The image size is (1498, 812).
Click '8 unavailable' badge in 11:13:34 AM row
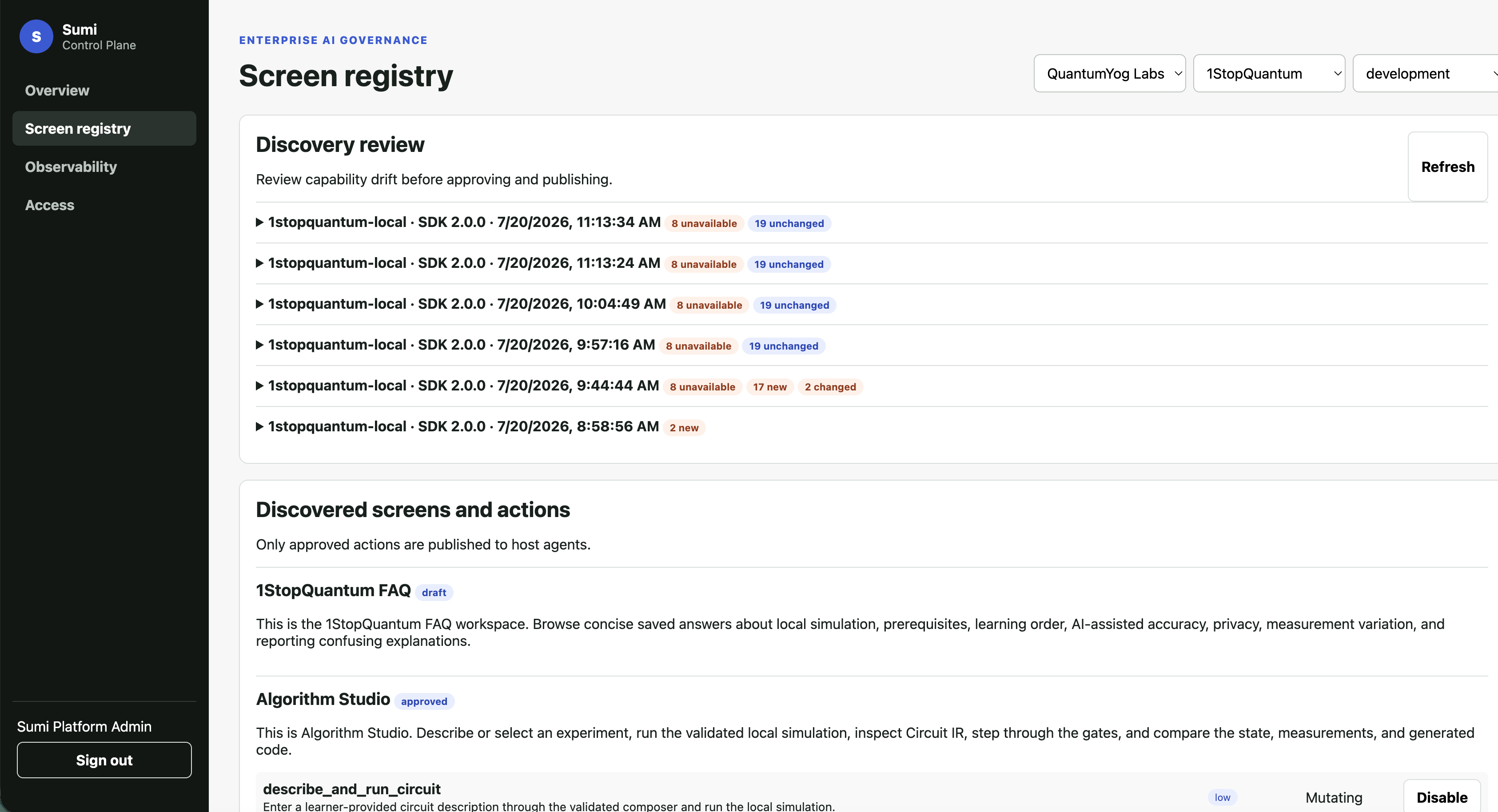[x=704, y=223]
